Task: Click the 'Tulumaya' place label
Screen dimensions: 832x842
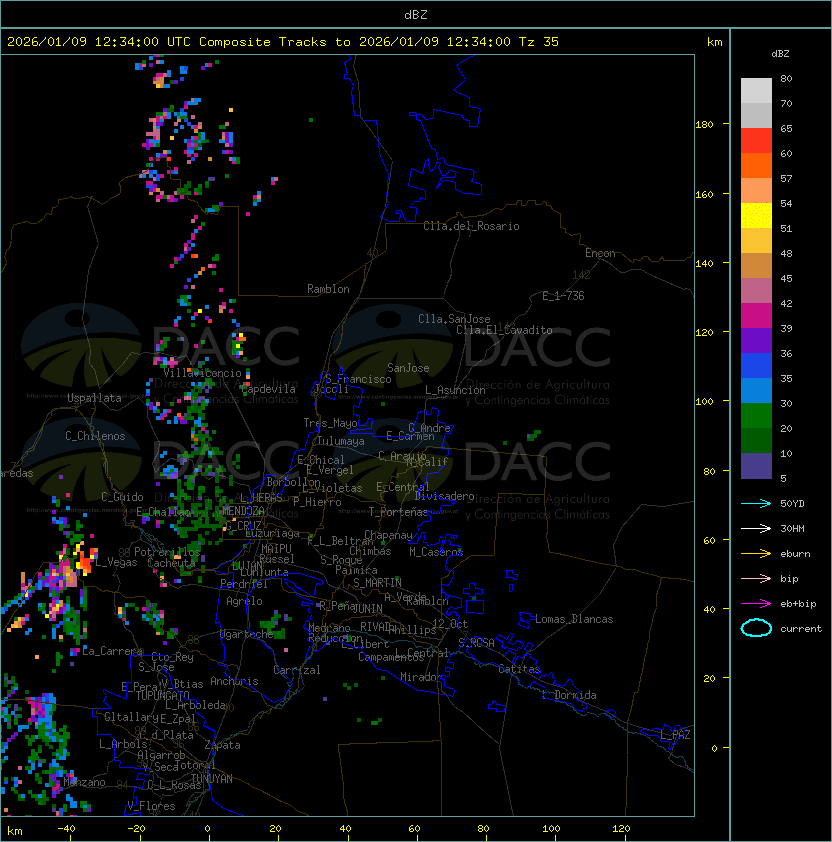Action: pyautogui.click(x=341, y=441)
